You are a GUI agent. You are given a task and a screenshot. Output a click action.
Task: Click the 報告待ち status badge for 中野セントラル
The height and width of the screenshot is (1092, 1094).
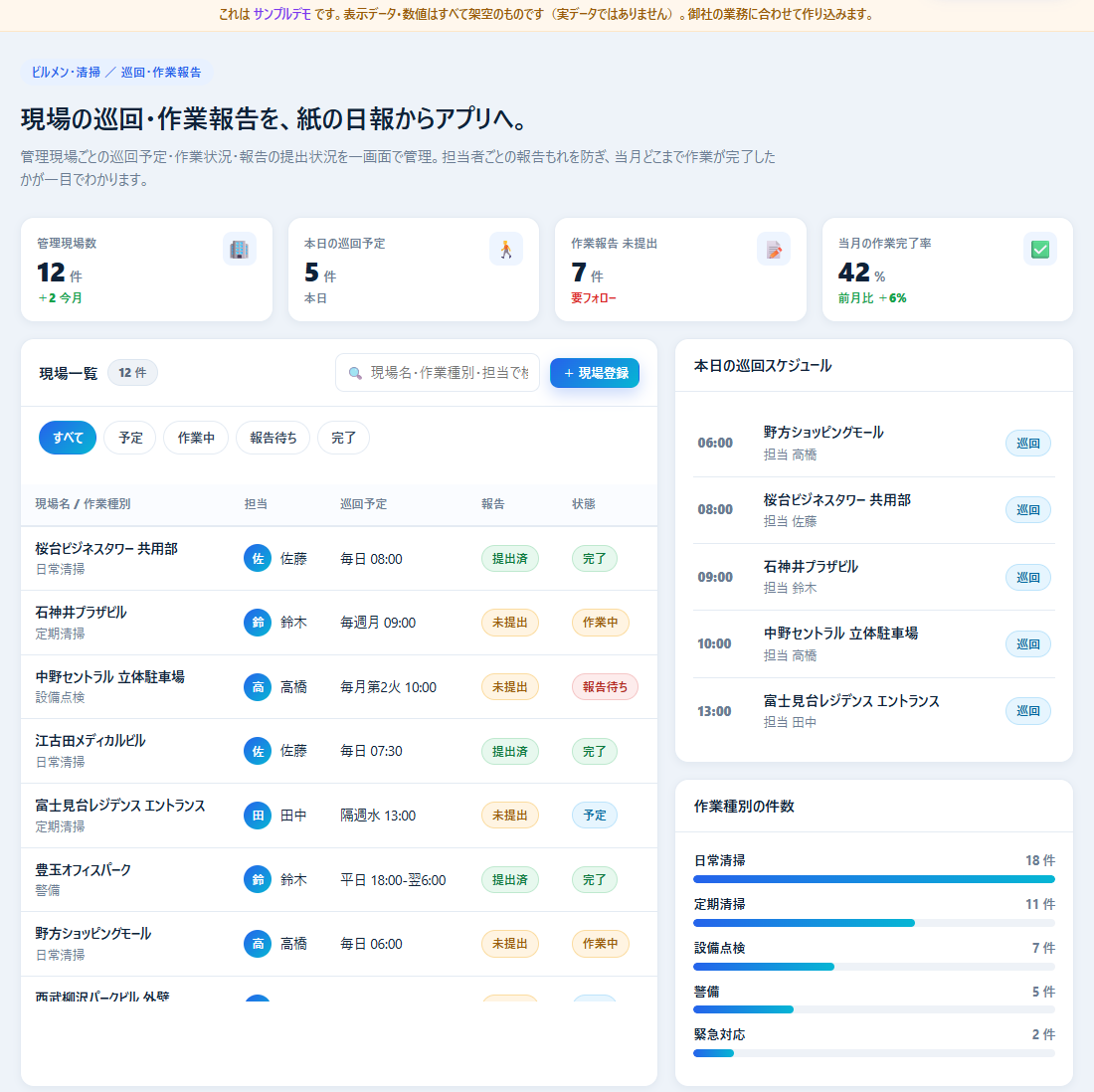coord(605,686)
